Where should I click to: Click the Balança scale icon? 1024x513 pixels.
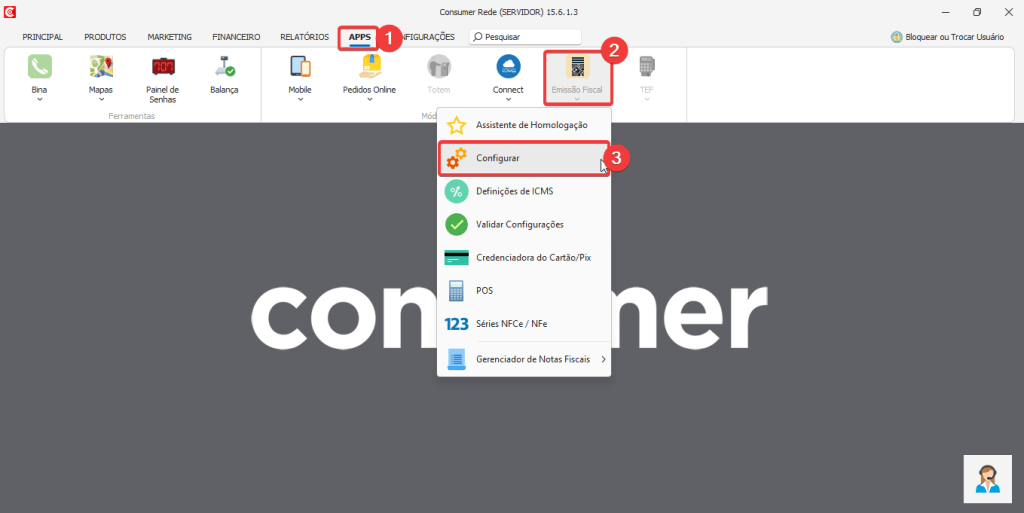pyautogui.click(x=224, y=67)
